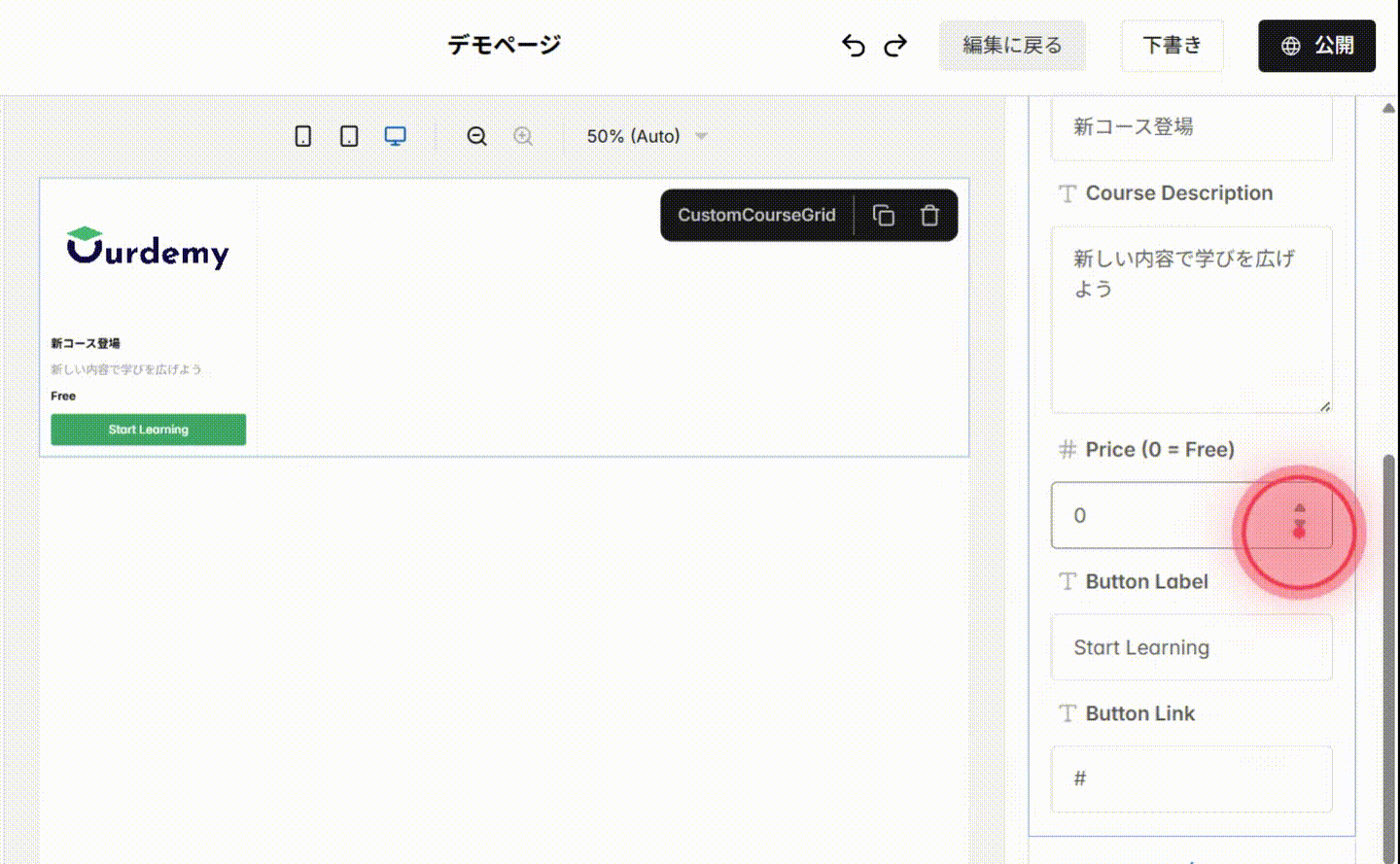This screenshot has width=1400, height=864.
Task: Switch preview to desktop view
Action: [x=395, y=136]
